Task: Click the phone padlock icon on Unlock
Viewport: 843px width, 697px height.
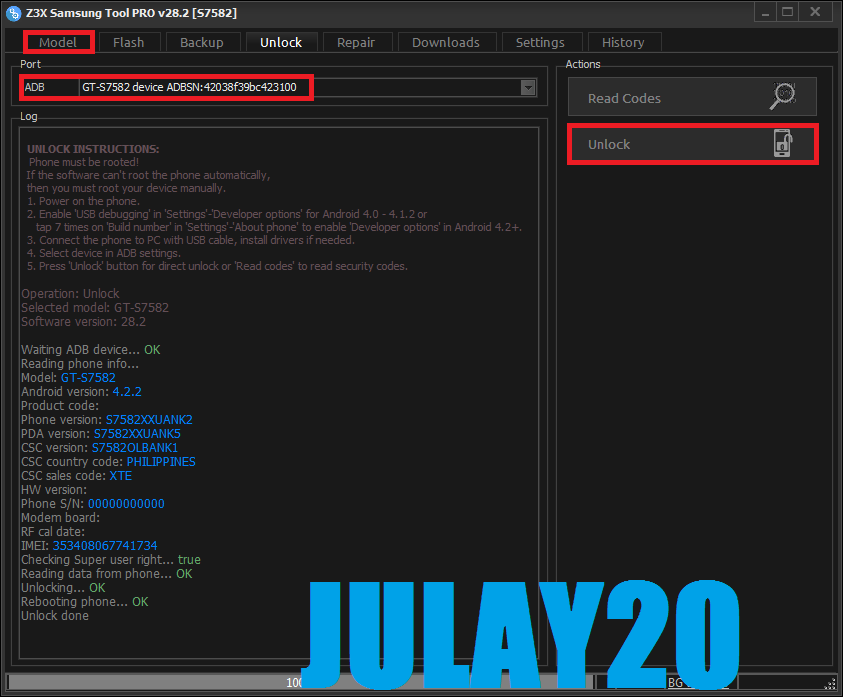Action: 783,143
